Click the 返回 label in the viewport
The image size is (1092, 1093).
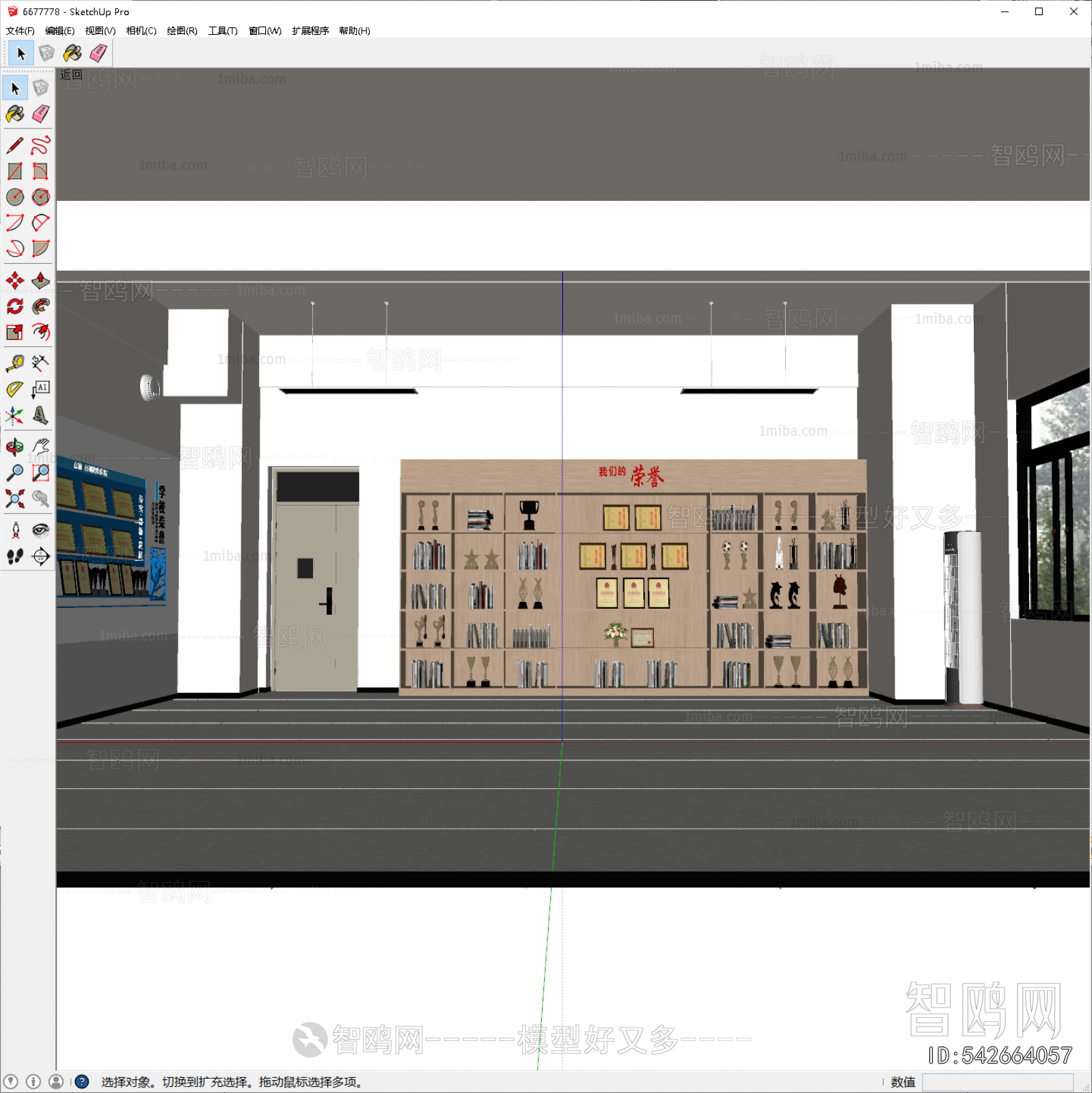pos(71,74)
